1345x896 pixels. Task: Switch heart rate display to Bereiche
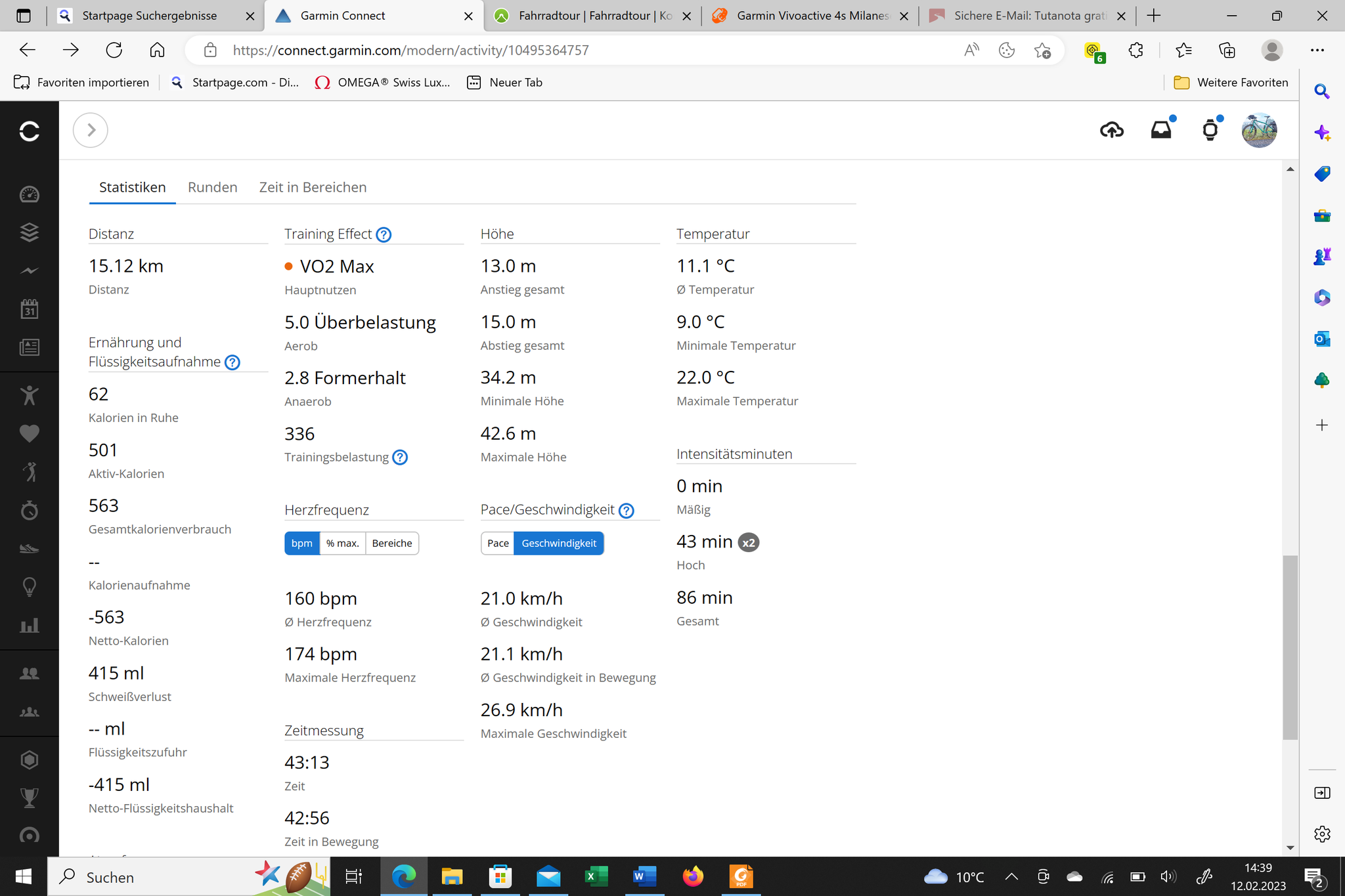392,543
